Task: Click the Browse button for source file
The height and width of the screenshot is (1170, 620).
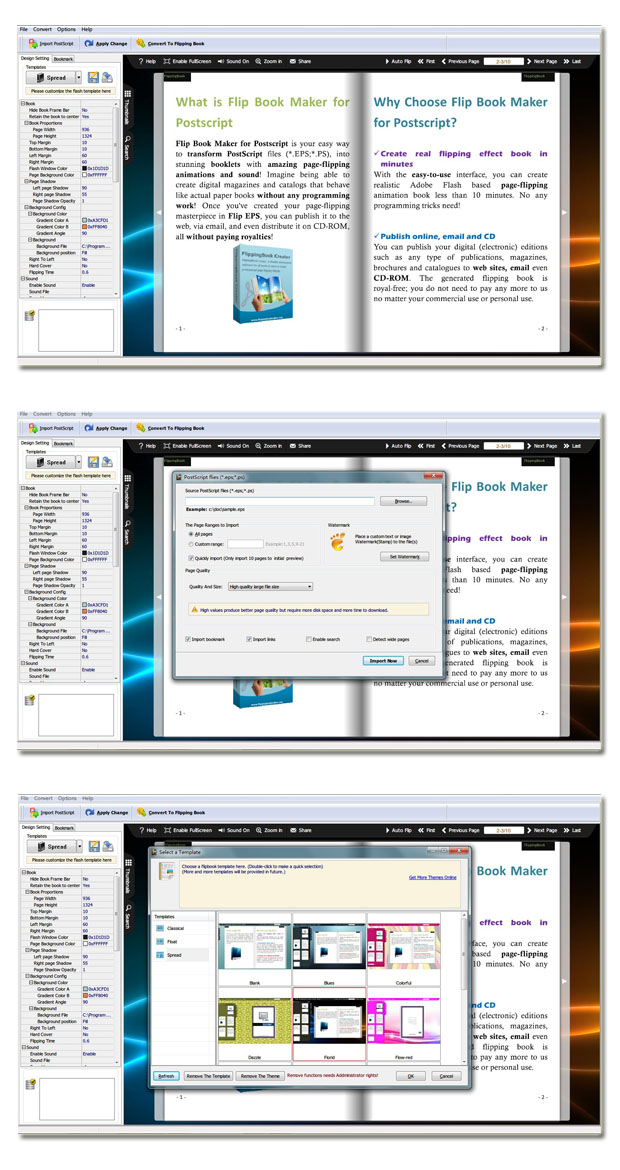Action: (402, 501)
